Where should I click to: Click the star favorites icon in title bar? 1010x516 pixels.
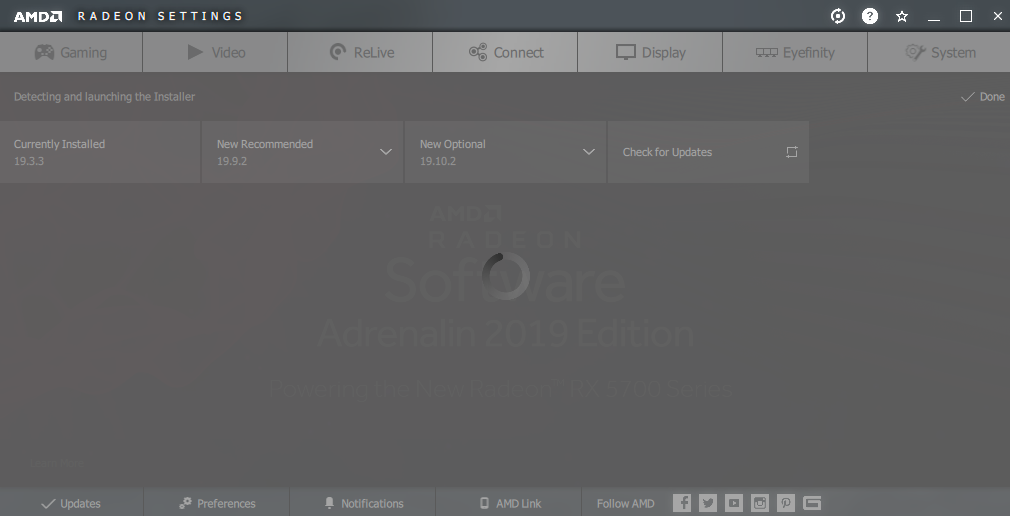tap(902, 17)
